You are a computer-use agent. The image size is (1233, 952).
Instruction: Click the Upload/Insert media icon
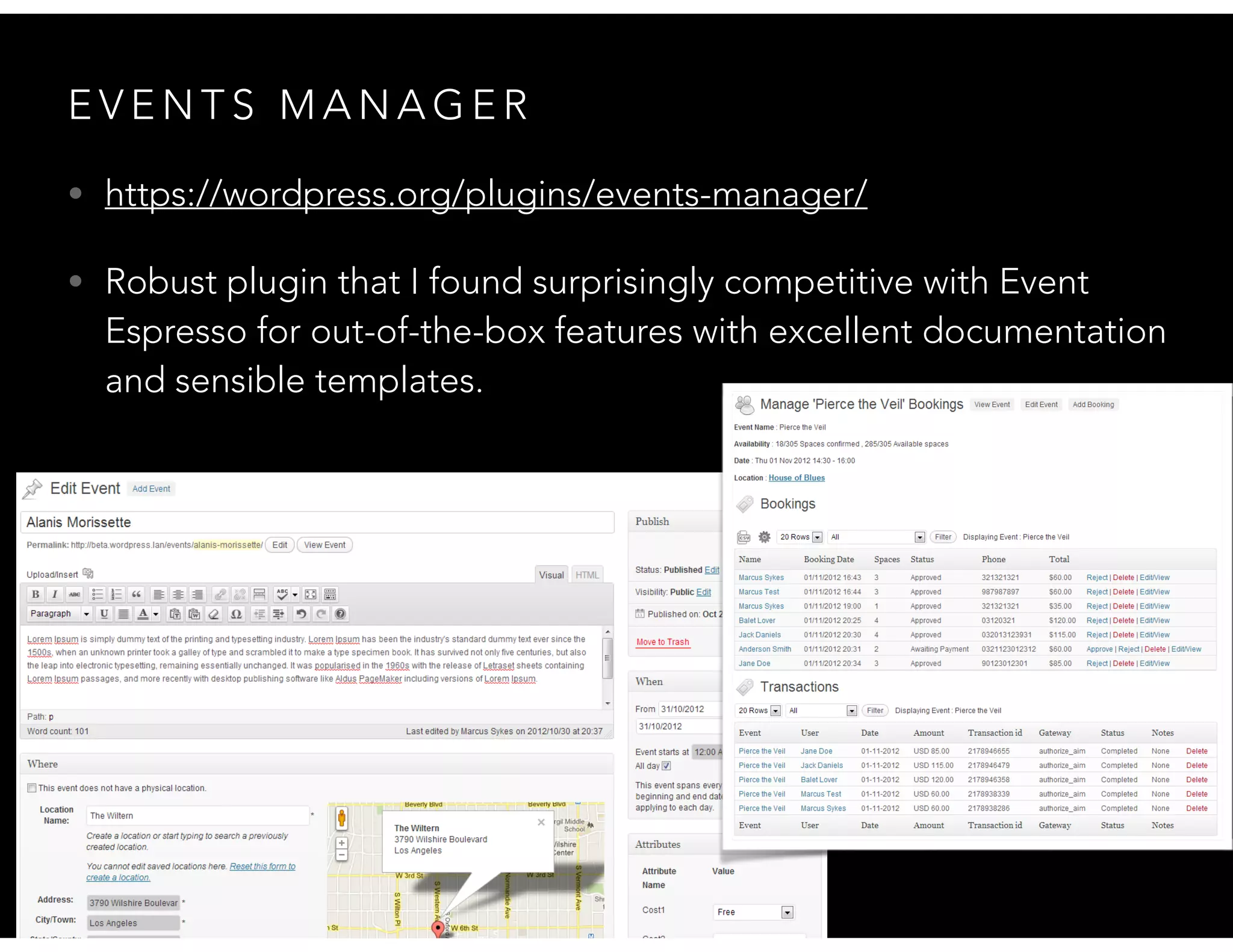[88, 573]
